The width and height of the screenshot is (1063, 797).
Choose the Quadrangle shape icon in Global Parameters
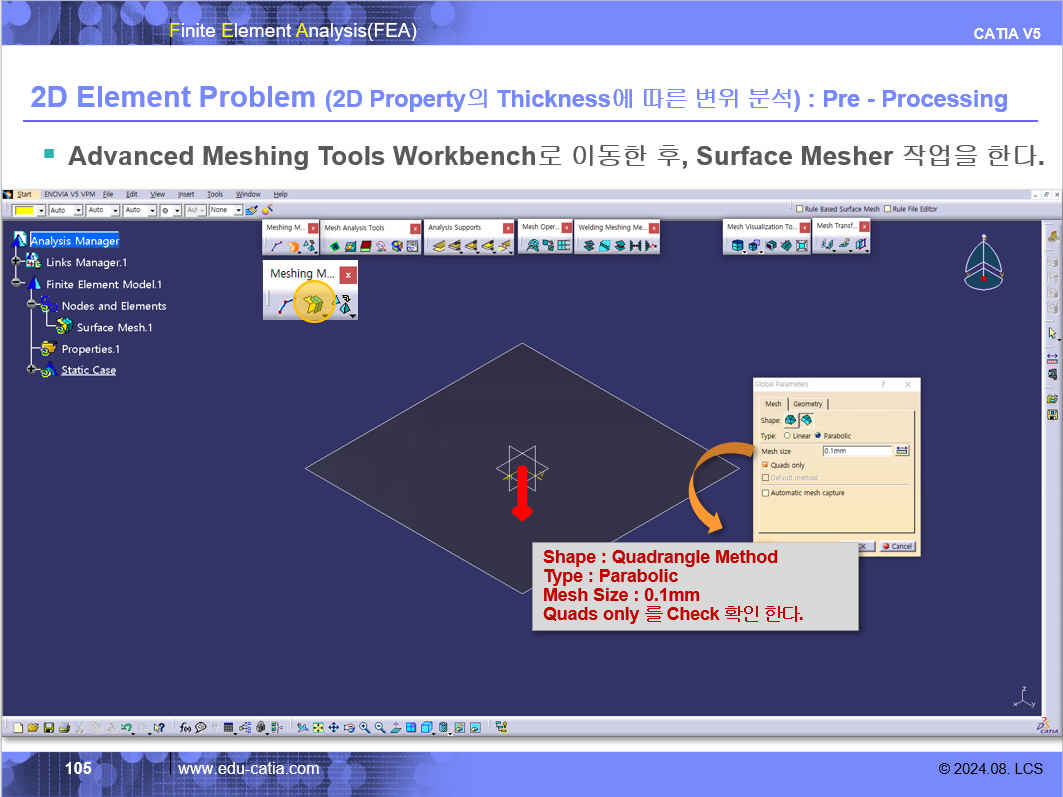click(x=805, y=420)
